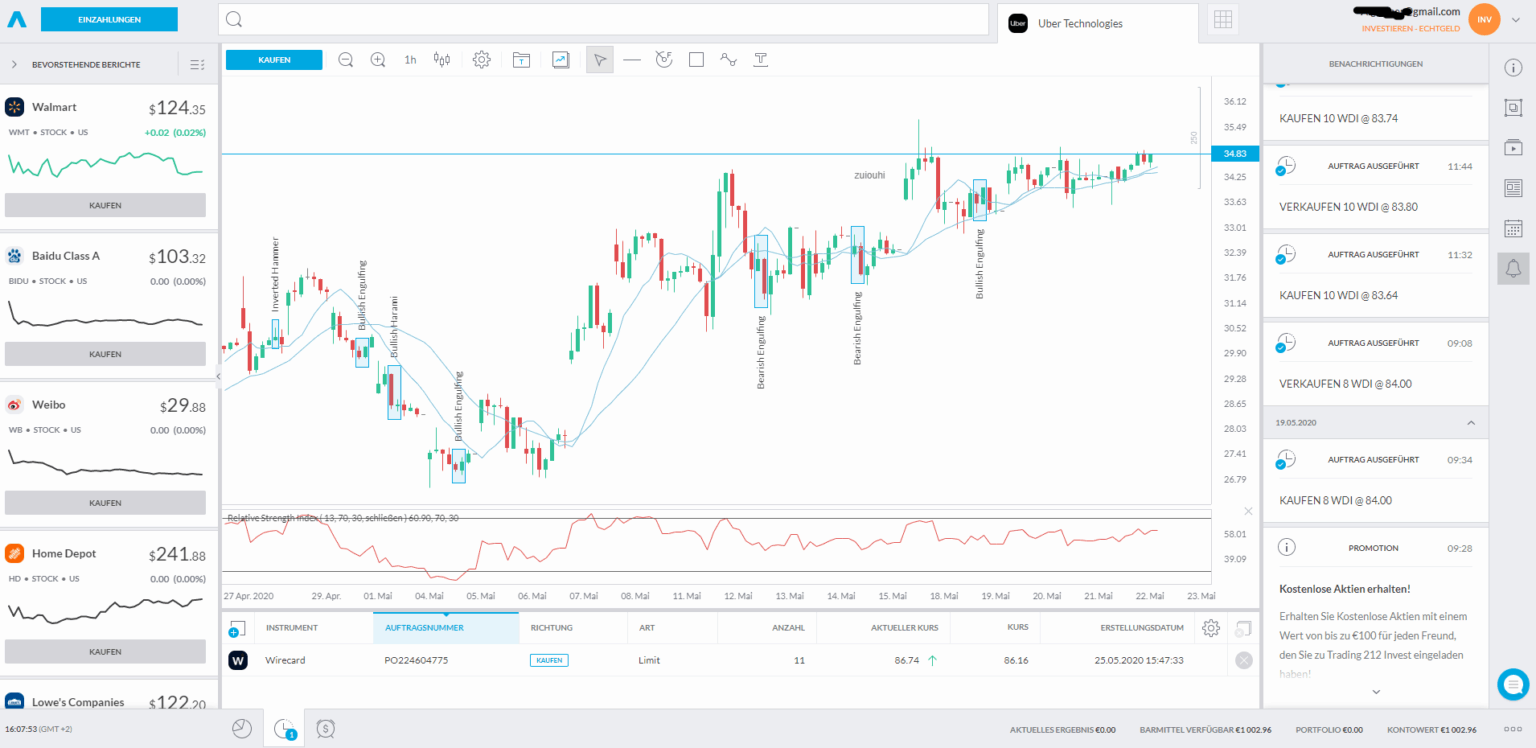This screenshot has height=748, width=1536.
Task: Open the portfolio pie chart icon at bottom
Action: [241, 728]
